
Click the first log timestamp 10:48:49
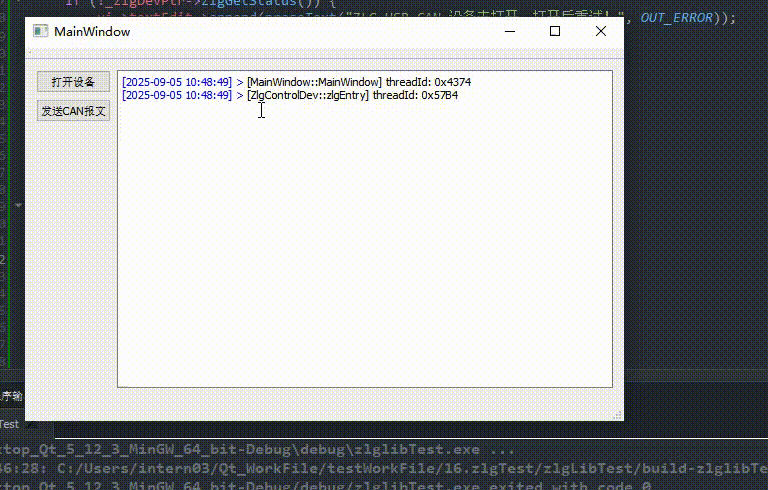177,82
